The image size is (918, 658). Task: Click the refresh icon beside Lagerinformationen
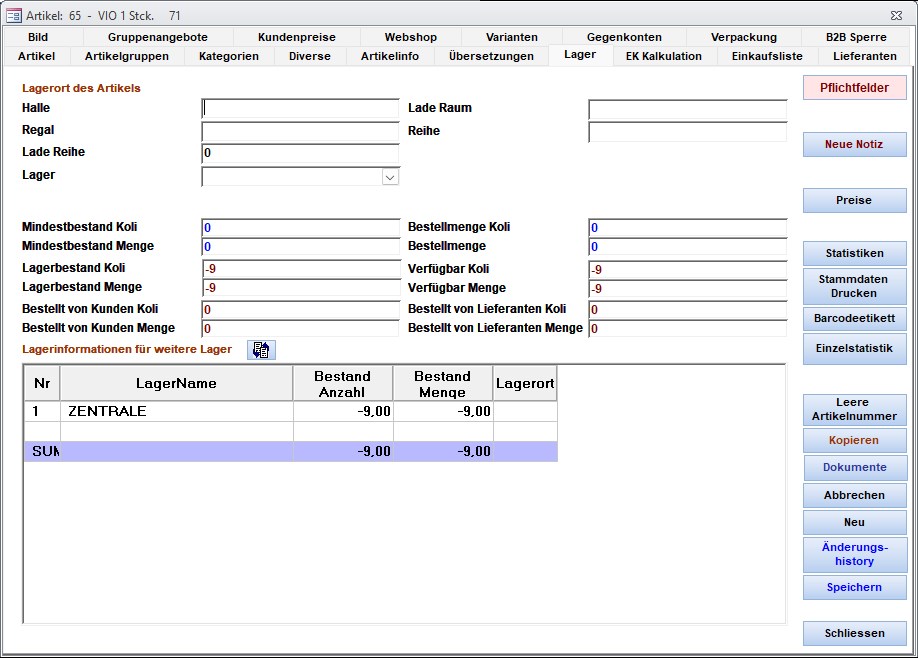tap(261, 349)
